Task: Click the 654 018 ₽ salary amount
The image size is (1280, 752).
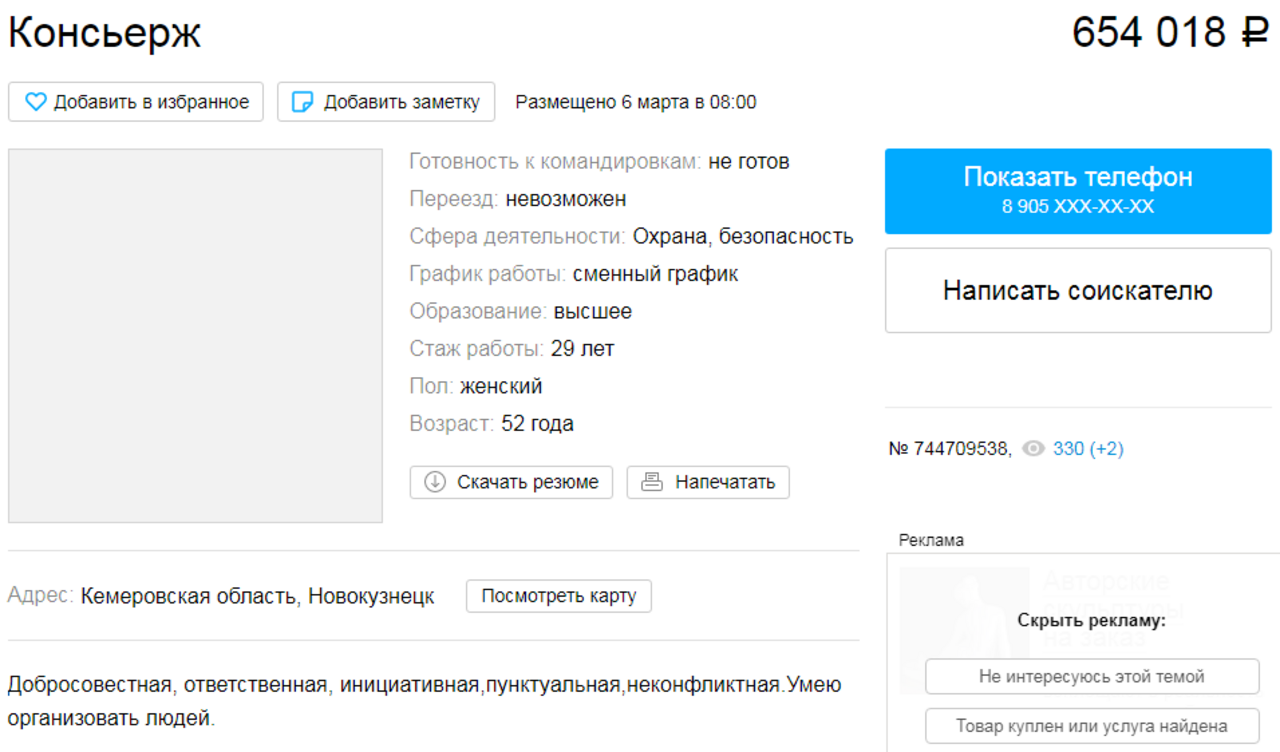Action: [1170, 33]
